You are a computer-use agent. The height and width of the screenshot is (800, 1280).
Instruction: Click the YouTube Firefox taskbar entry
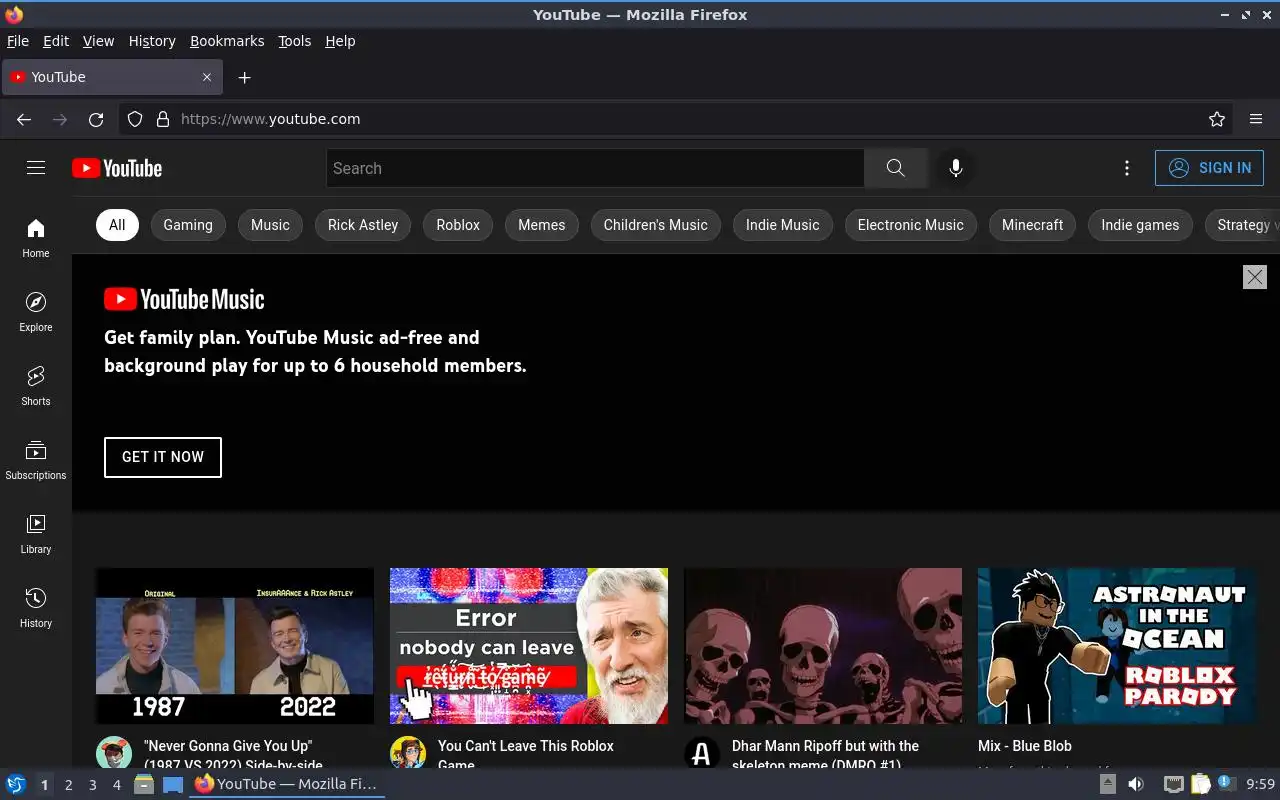tap(287, 784)
